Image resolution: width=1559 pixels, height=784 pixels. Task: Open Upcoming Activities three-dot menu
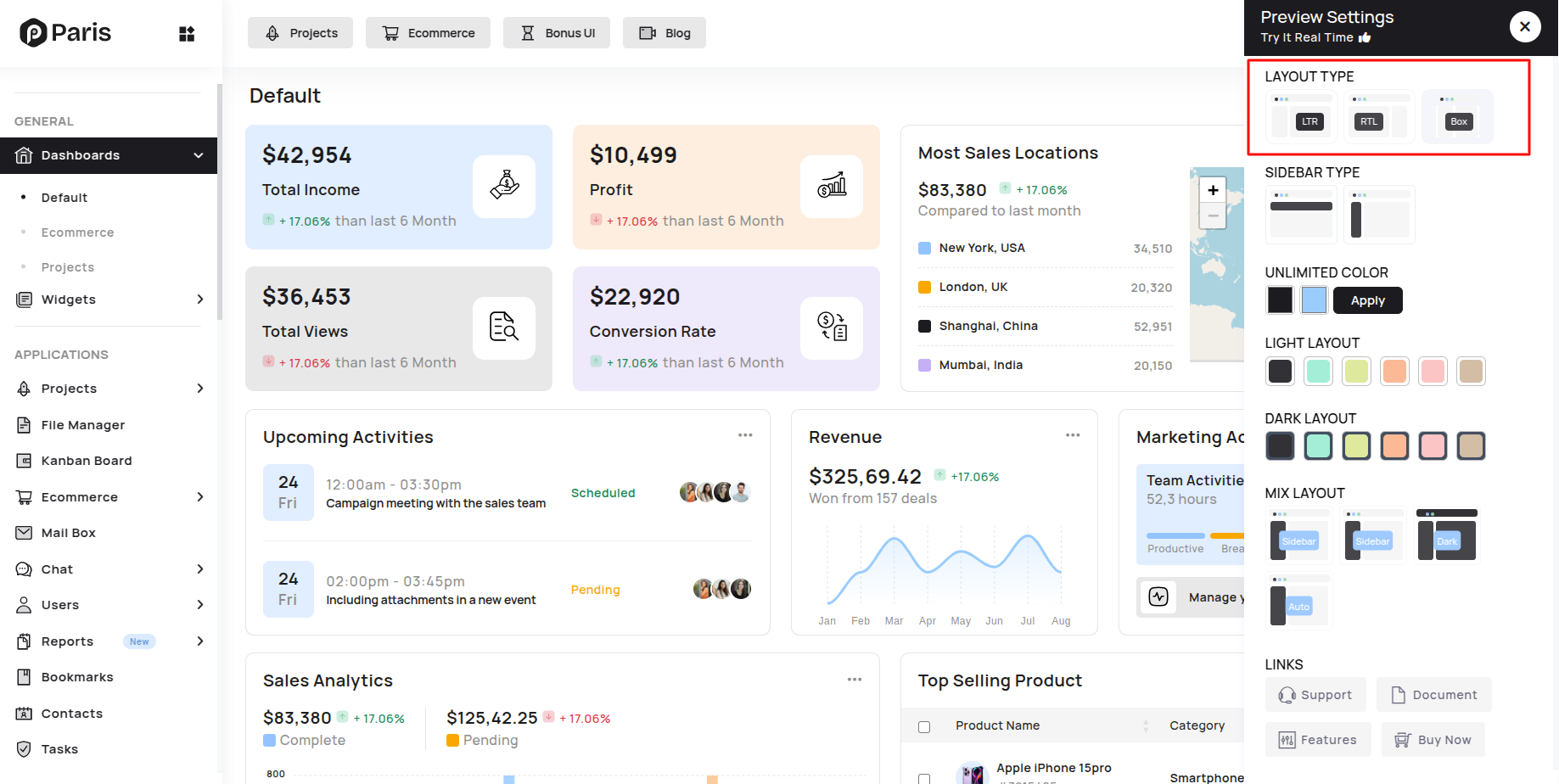pyautogui.click(x=745, y=435)
